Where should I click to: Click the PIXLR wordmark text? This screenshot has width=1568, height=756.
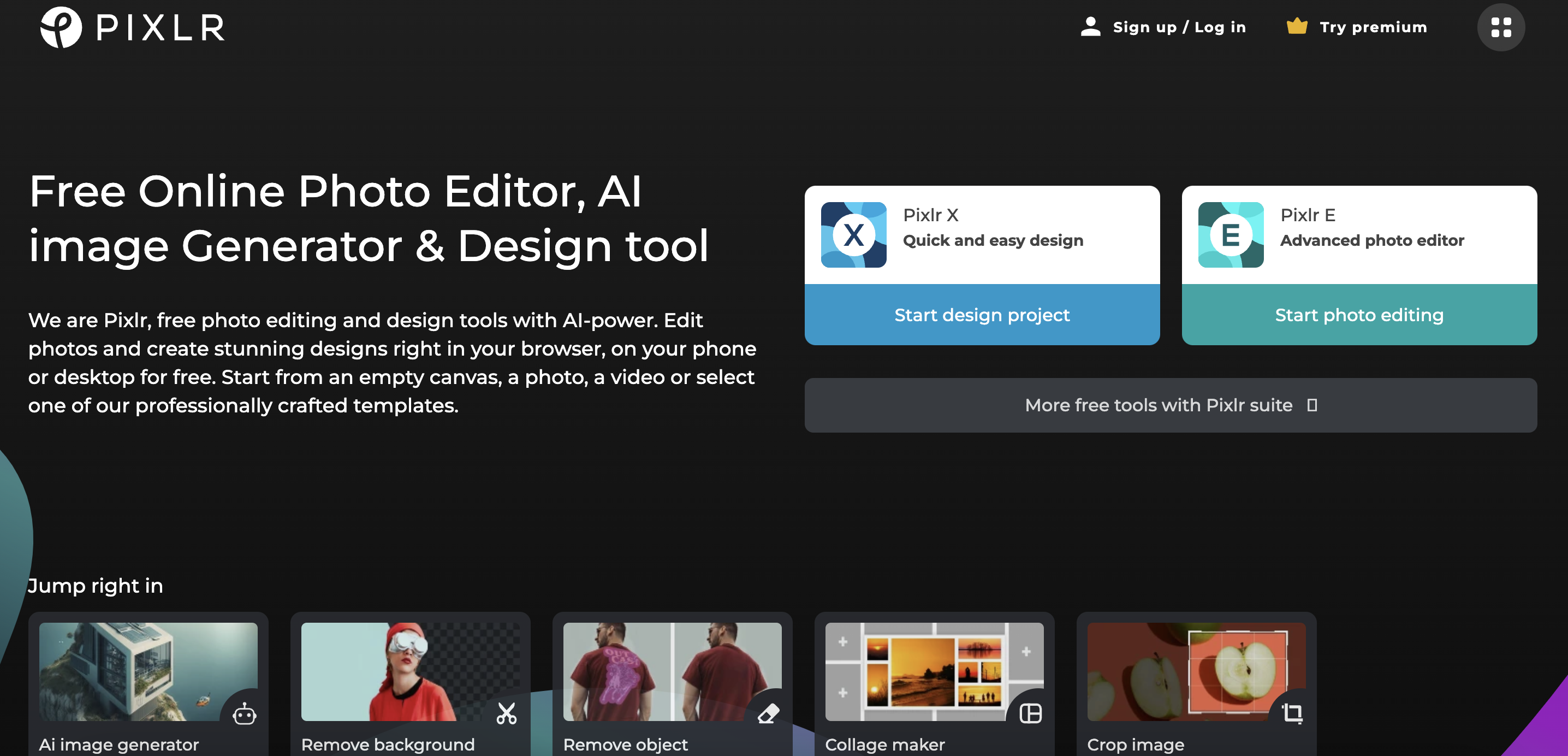pyautogui.click(x=161, y=28)
